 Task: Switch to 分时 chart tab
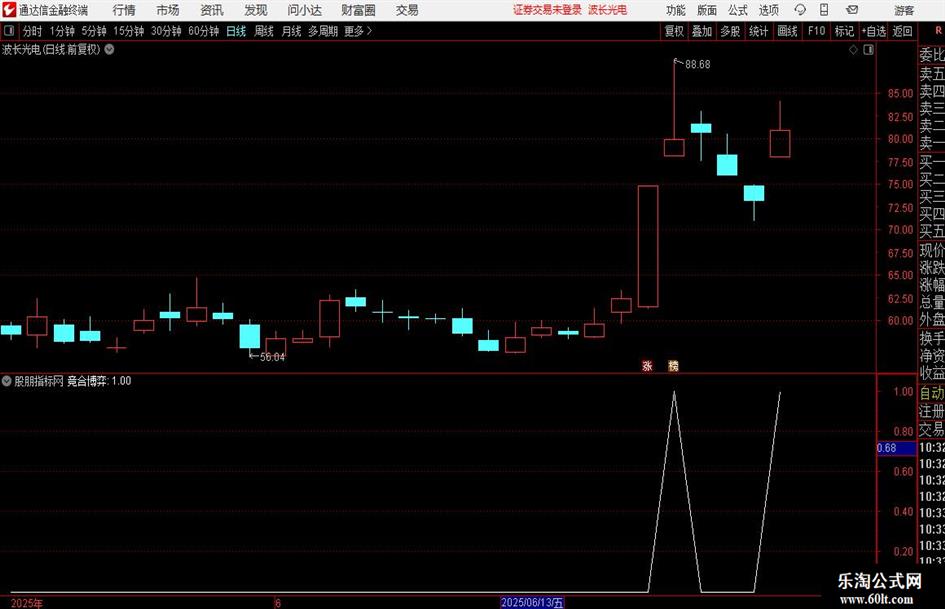[32, 31]
